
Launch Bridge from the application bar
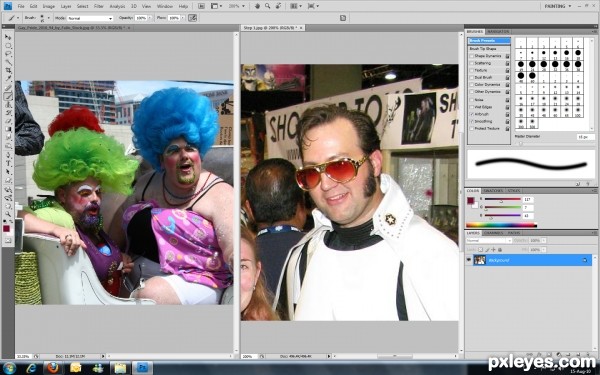click(201, 6)
